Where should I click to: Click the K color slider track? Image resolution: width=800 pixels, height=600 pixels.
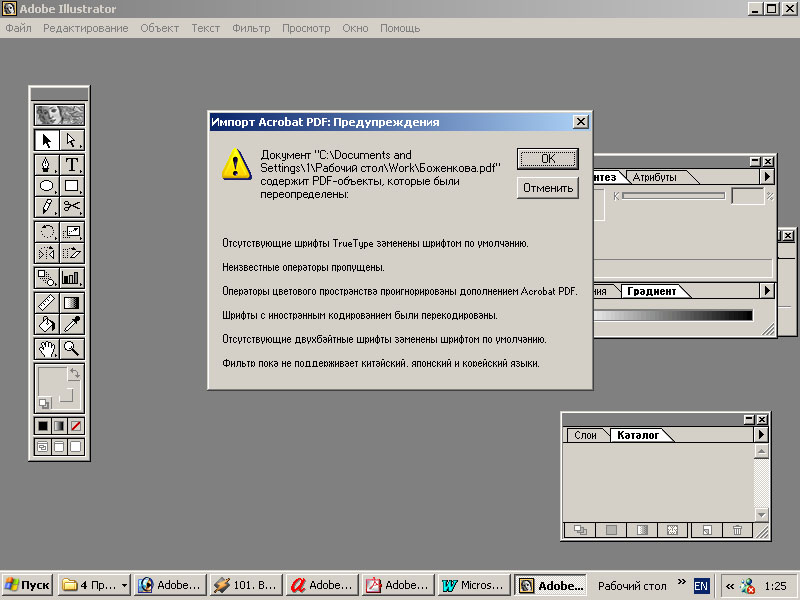tap(673, 196)
